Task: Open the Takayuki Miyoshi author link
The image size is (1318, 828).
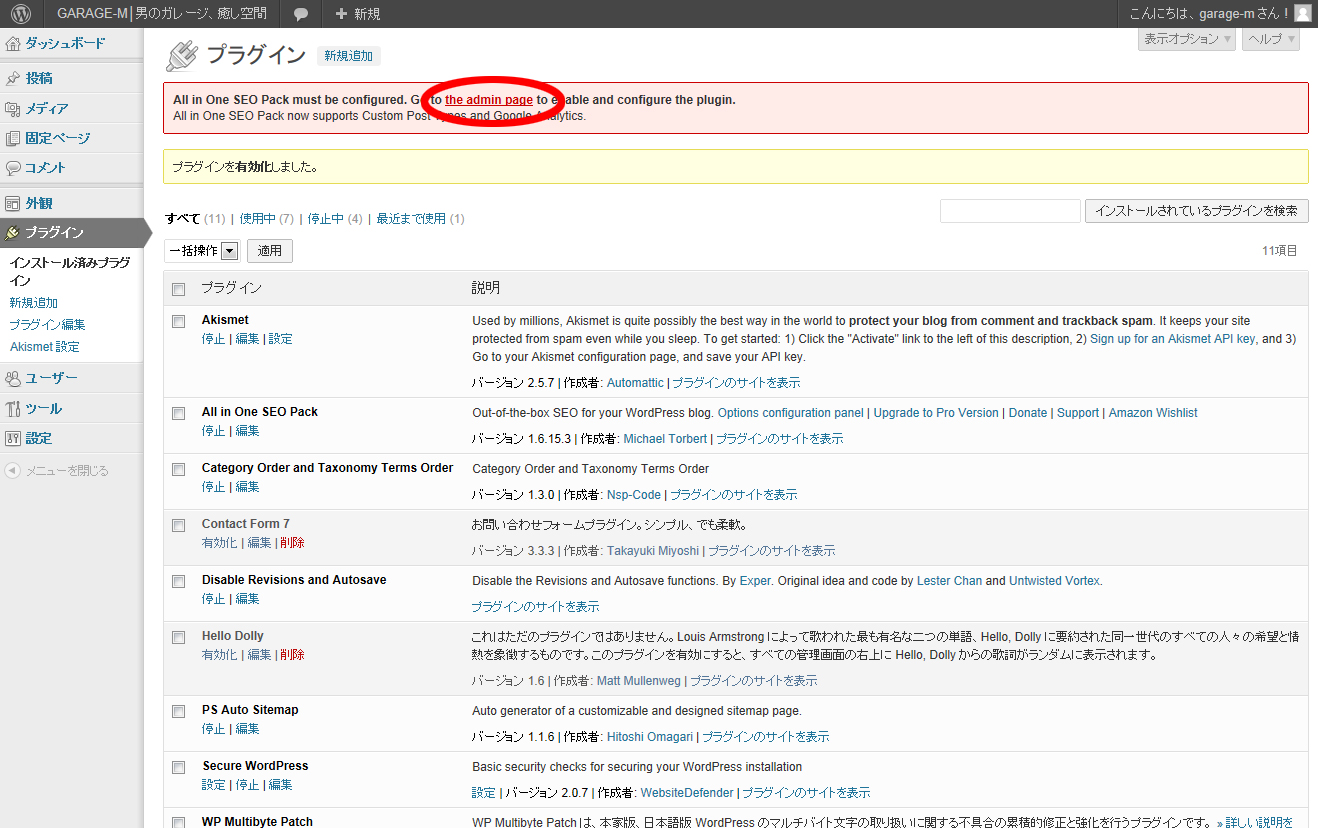Action: 653,551
